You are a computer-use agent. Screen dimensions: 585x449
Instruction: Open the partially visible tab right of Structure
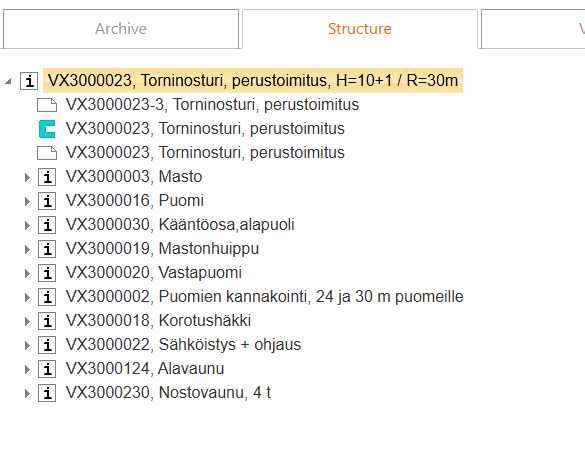(x=533, y=29)
